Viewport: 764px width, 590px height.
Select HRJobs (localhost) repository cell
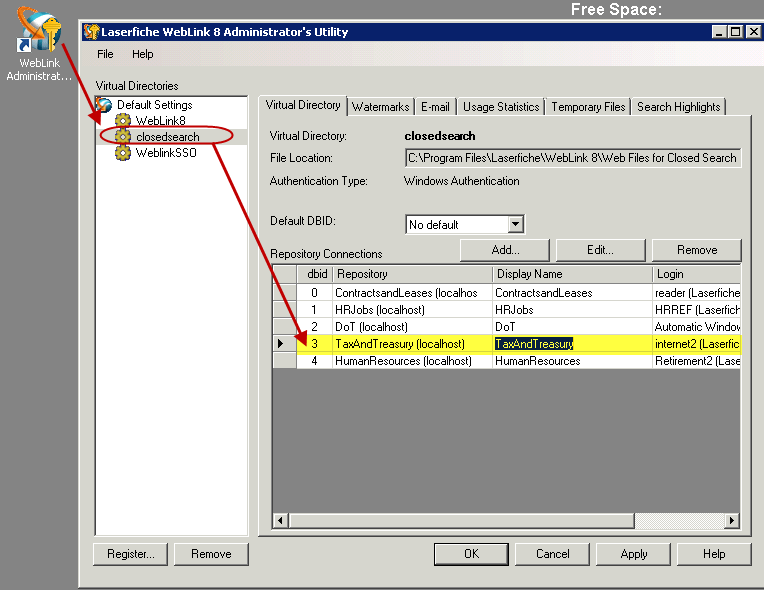click(413, 310)
